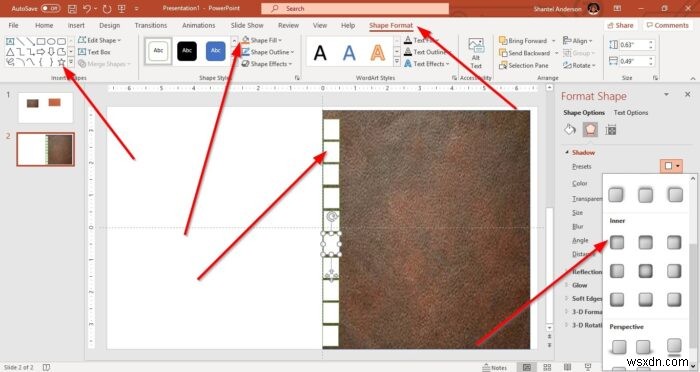The image size is (700, 372).
Task: Toggle the AutoSave switch
Action: coord(50,8)
